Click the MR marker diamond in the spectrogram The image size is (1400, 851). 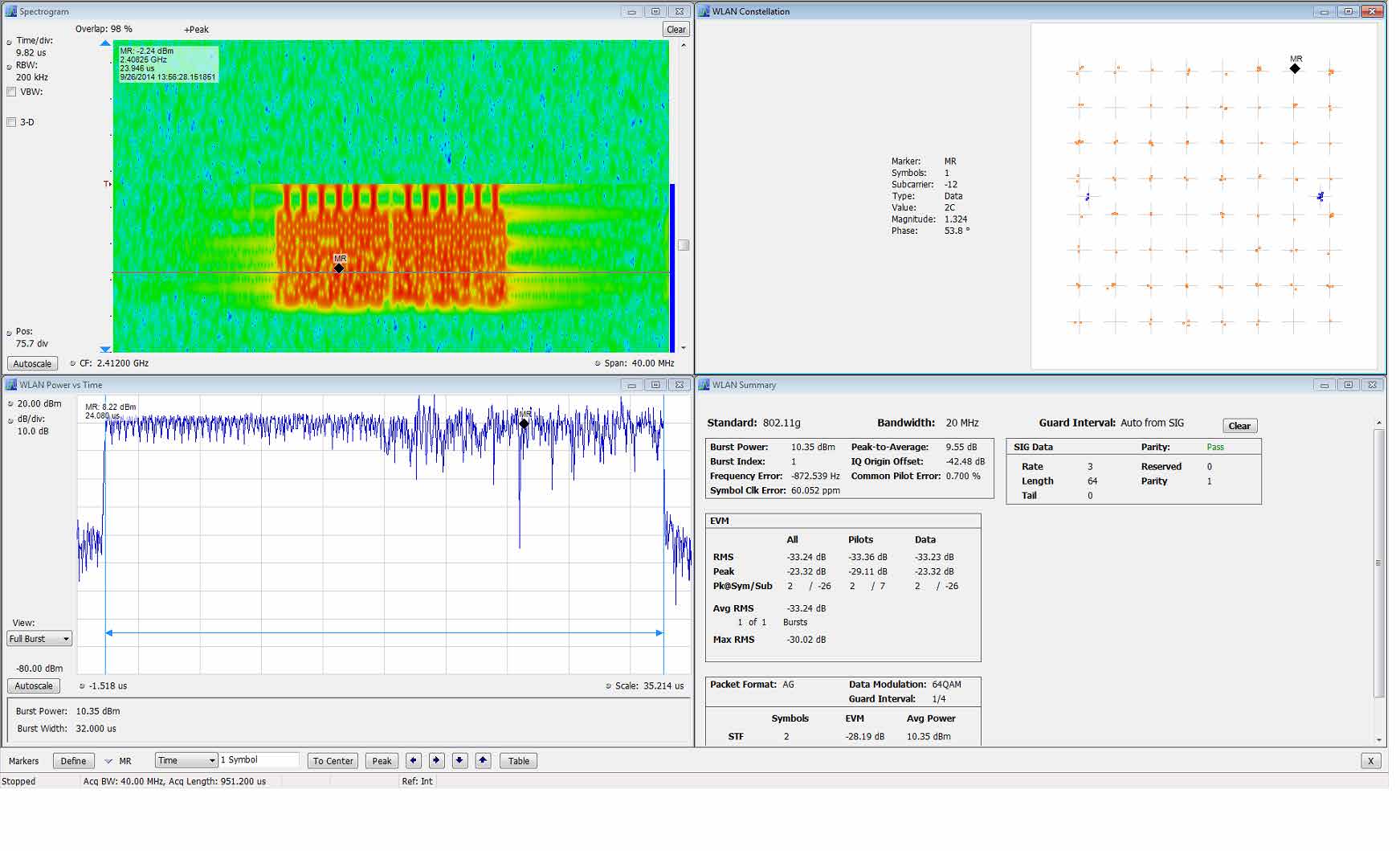339,268
